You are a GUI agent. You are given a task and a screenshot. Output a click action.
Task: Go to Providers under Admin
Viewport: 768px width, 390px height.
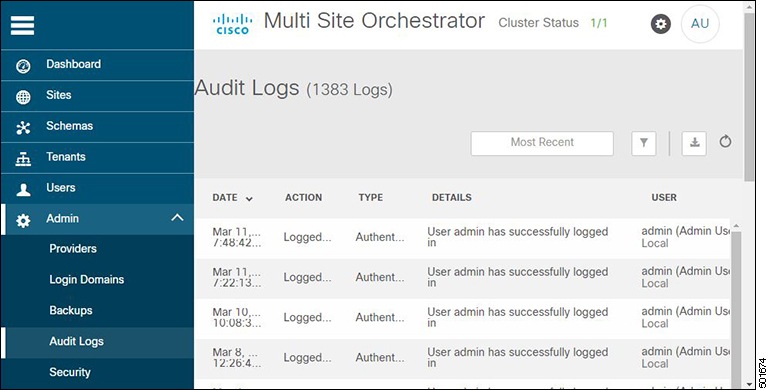pyautogui.click(x=73, y=248)
